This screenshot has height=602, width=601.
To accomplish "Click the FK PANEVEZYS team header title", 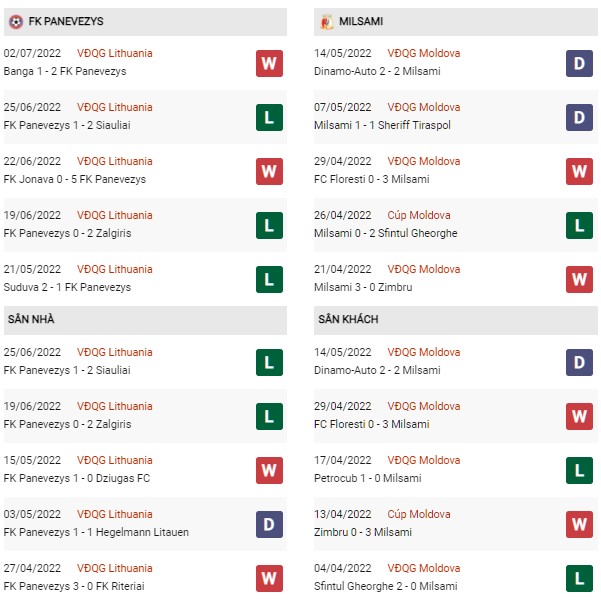I will tap(66, 22).
